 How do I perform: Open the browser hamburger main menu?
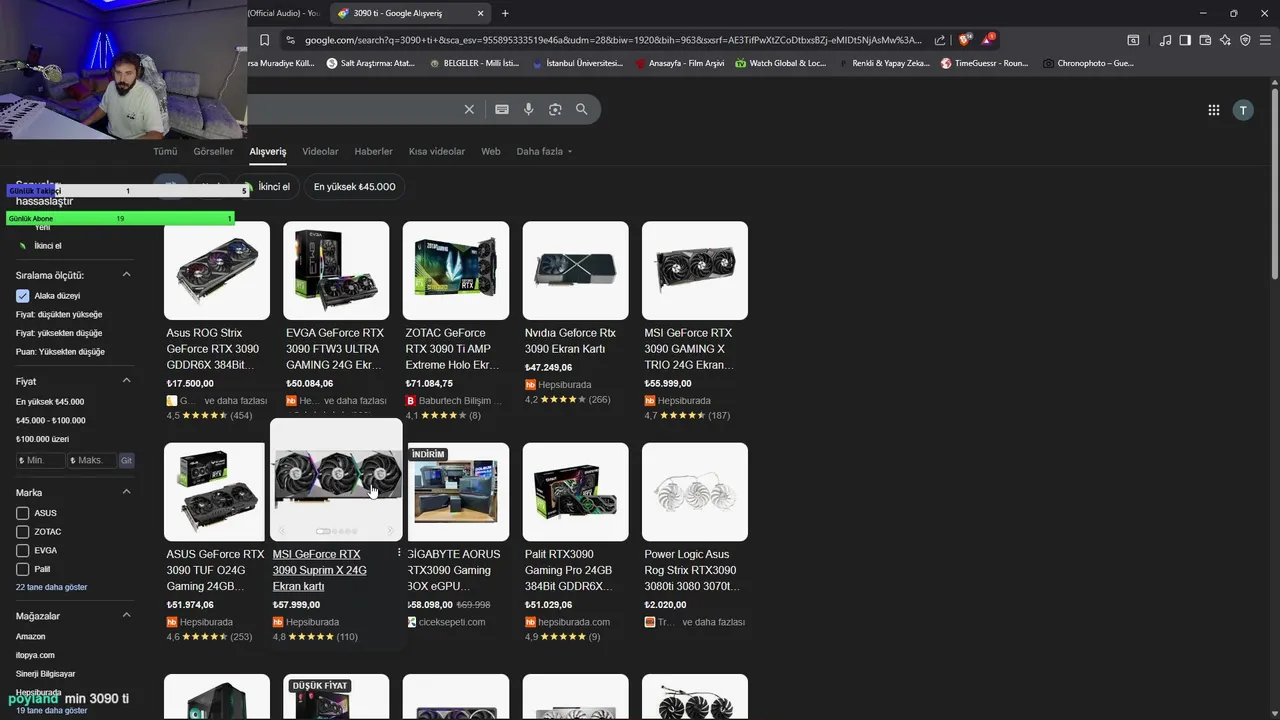pos(1265,40)
